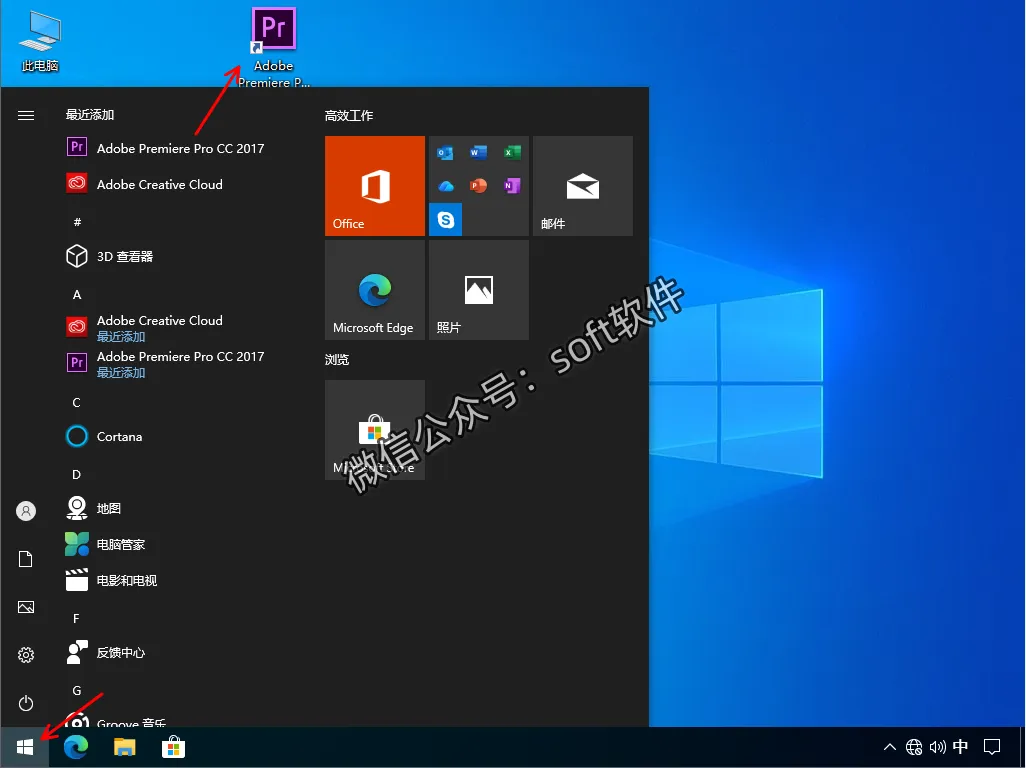Open the 此电脑 desktop icon
Screen dimensions: 1026x768
40,42
